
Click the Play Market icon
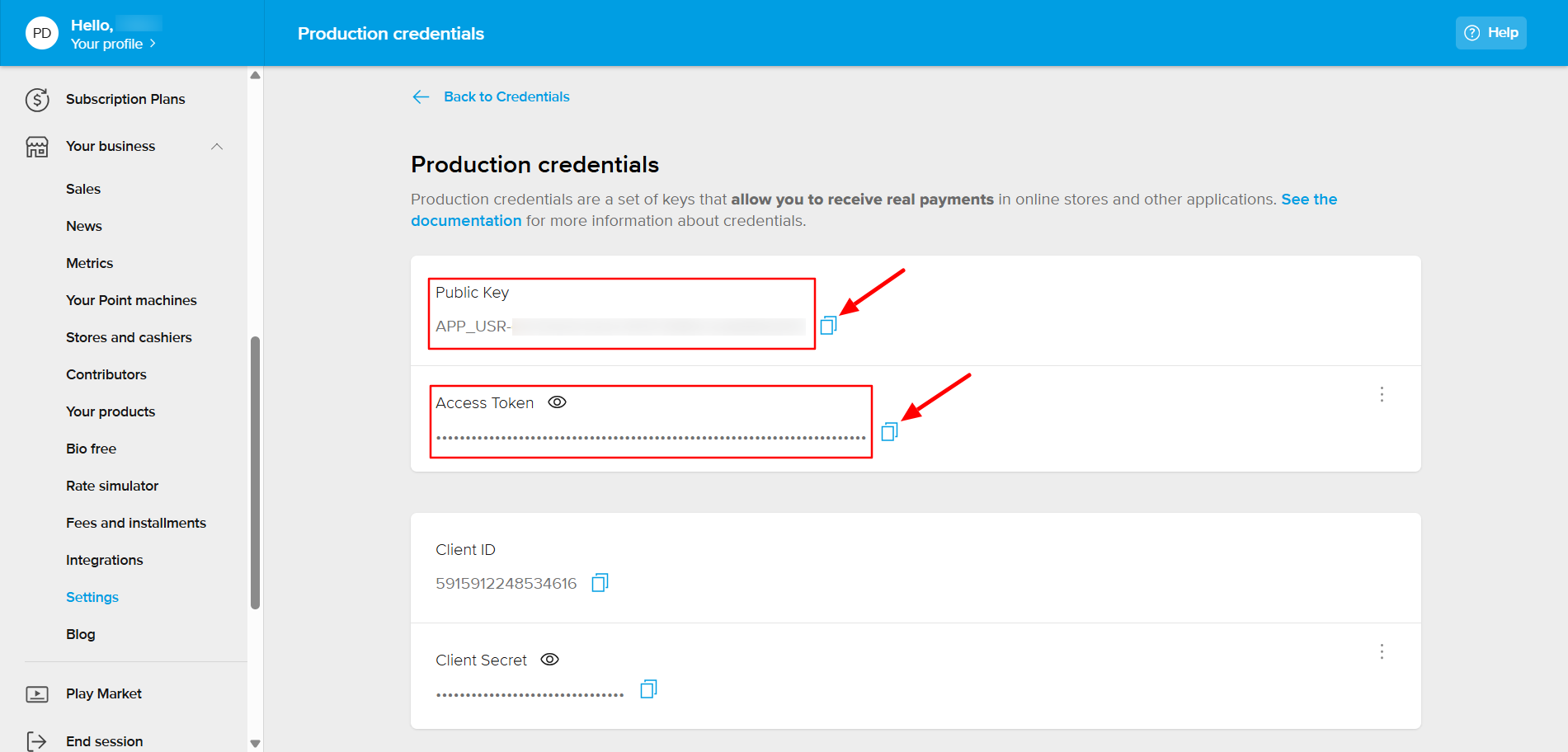pos(37,694)
